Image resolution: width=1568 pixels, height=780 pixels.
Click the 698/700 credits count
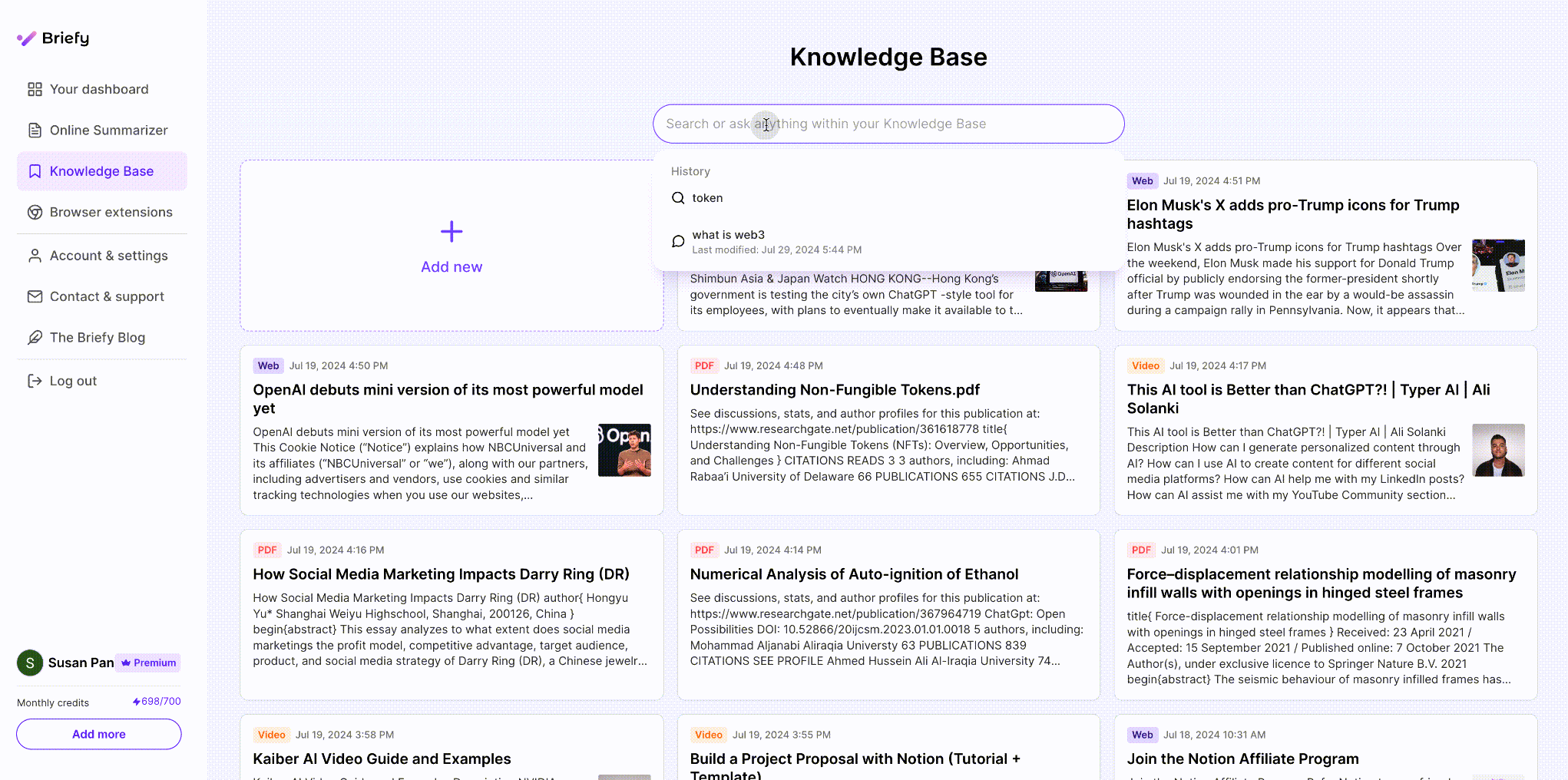(161, 702)
